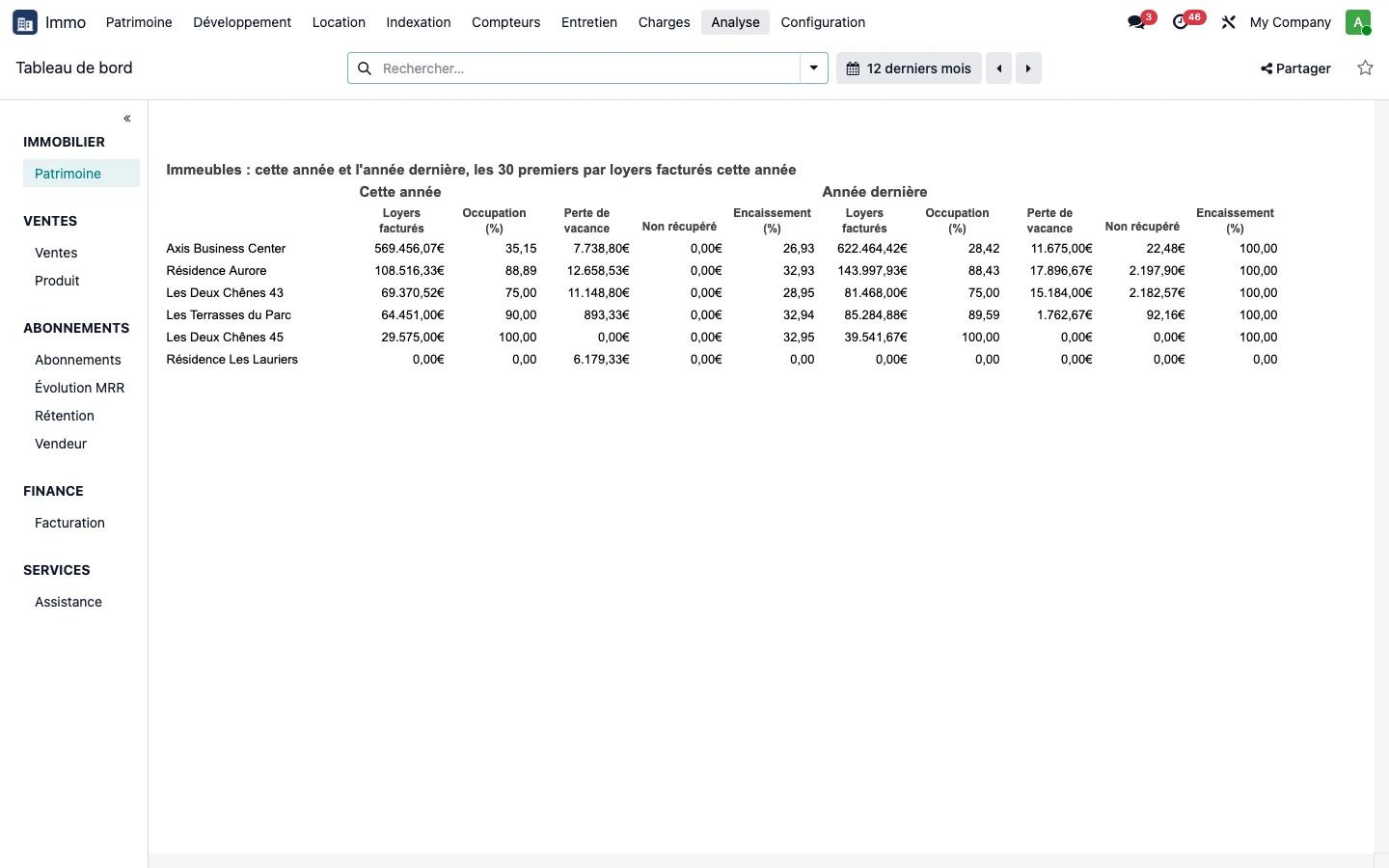
Task: Click the Partager share button
Action: 1295,68
